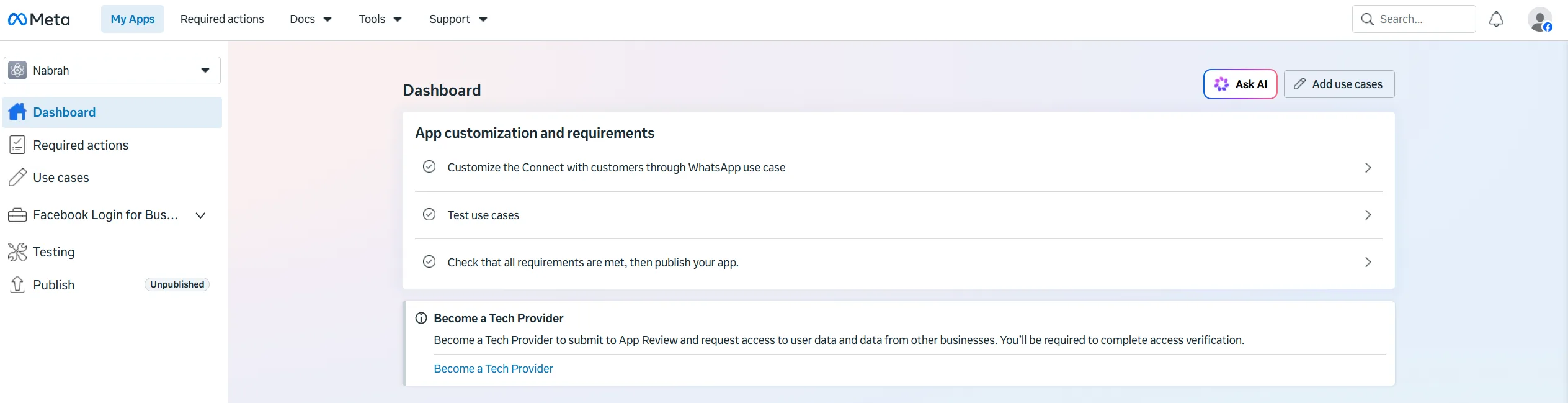Click the Nabrah app gear icon
Viewport: 1568px width, 403px height.
tap(17, 70)
